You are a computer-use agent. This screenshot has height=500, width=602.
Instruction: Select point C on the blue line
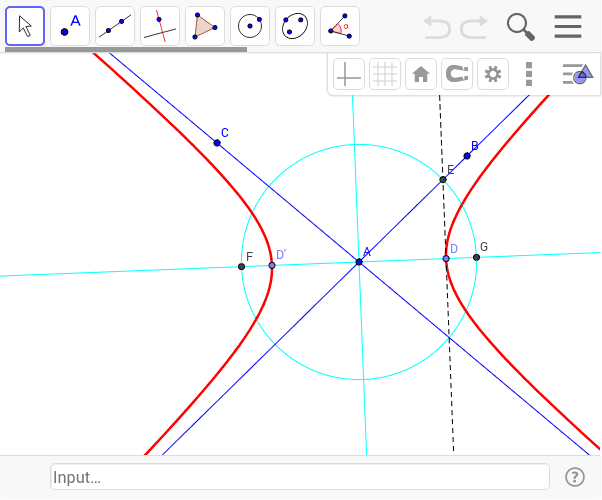(217, 143)
